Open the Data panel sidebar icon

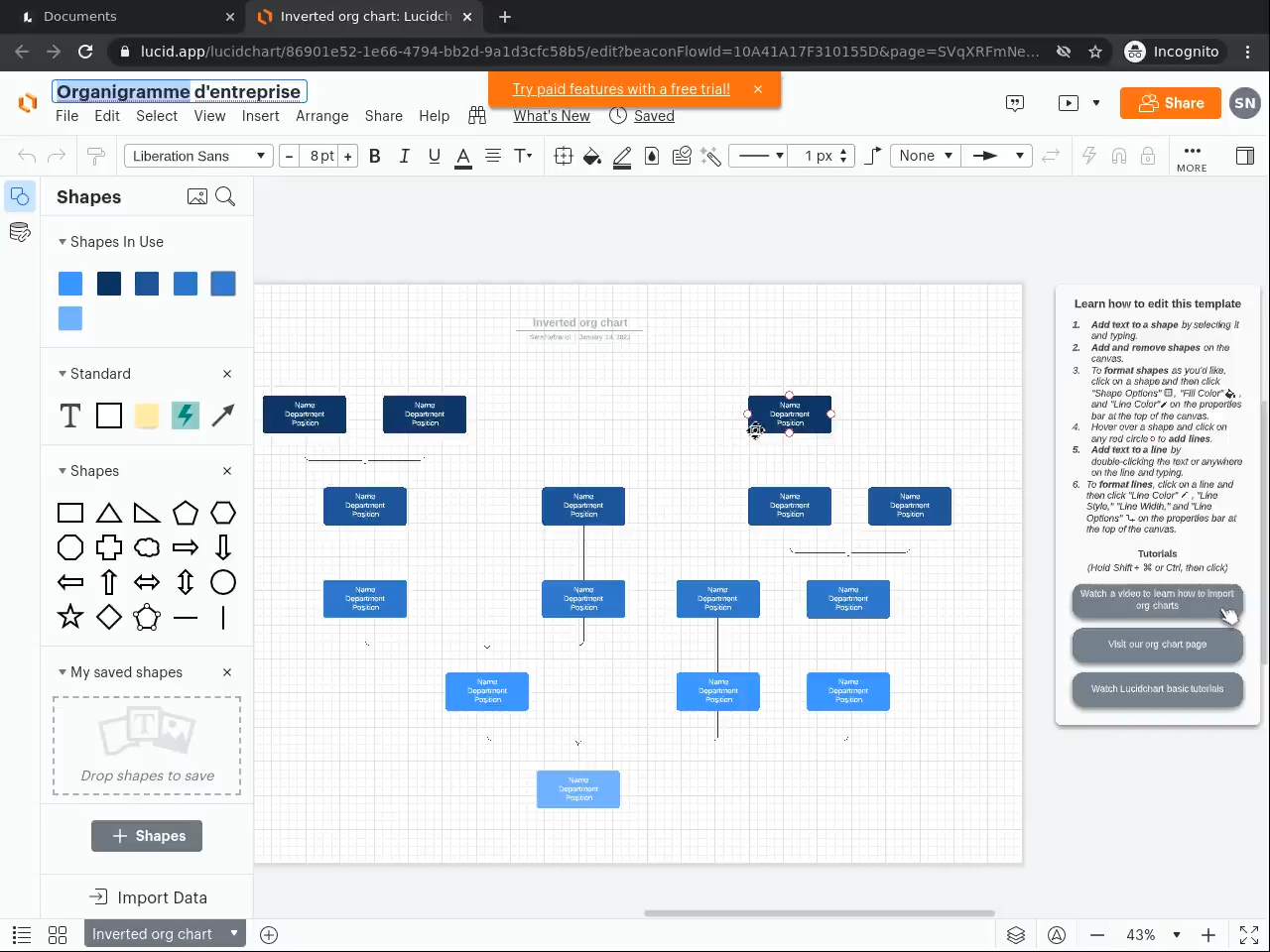tap(20, 233)
